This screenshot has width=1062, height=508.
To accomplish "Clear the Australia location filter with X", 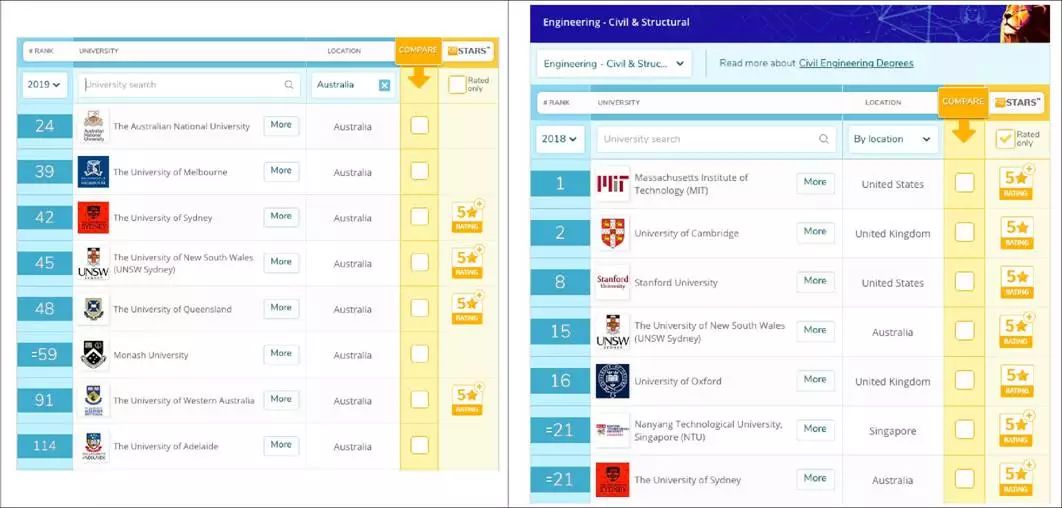I will pyautogui.click(x=384, y=85).
